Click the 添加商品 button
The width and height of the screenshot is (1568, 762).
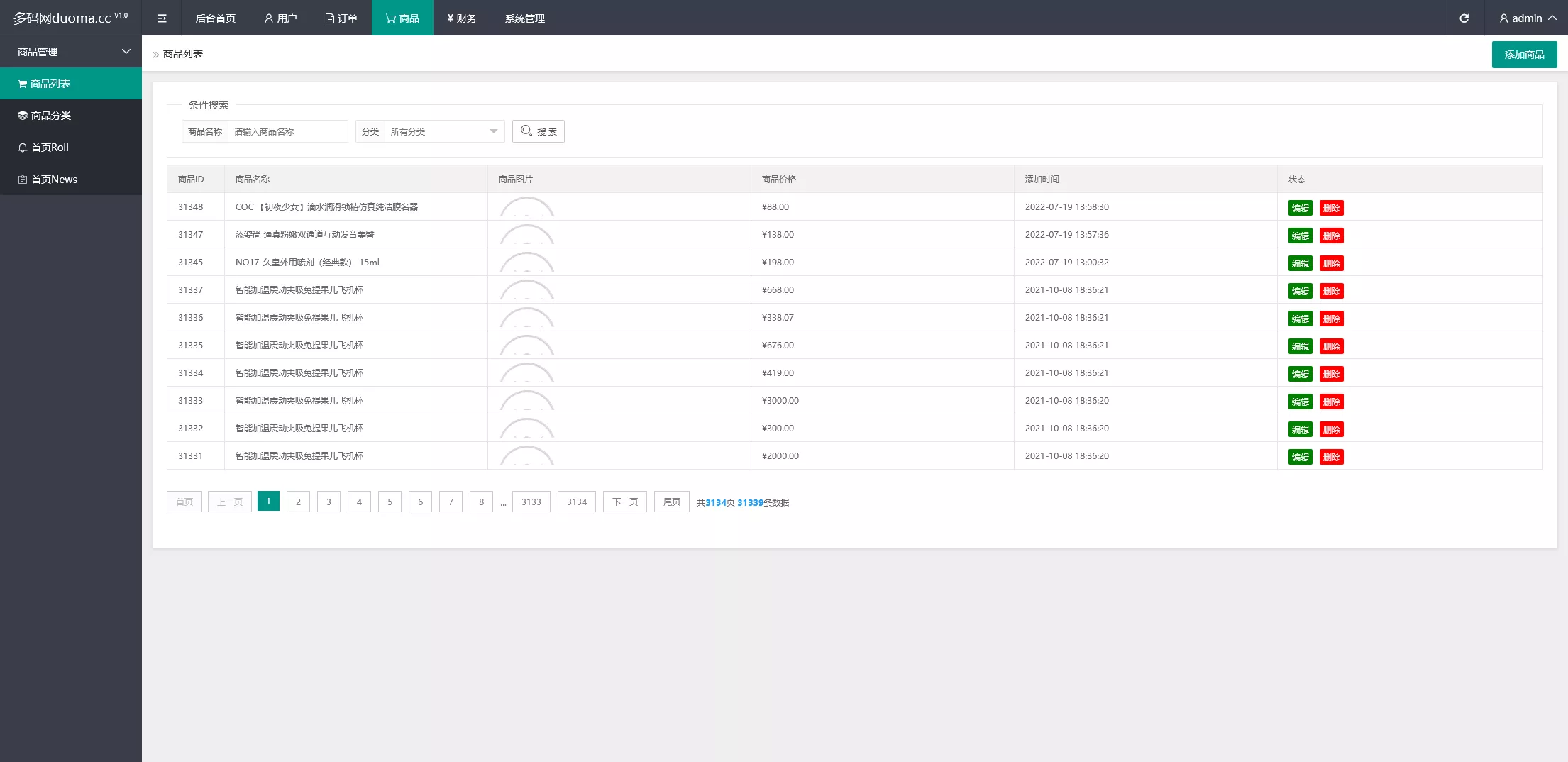point(1524,55)
